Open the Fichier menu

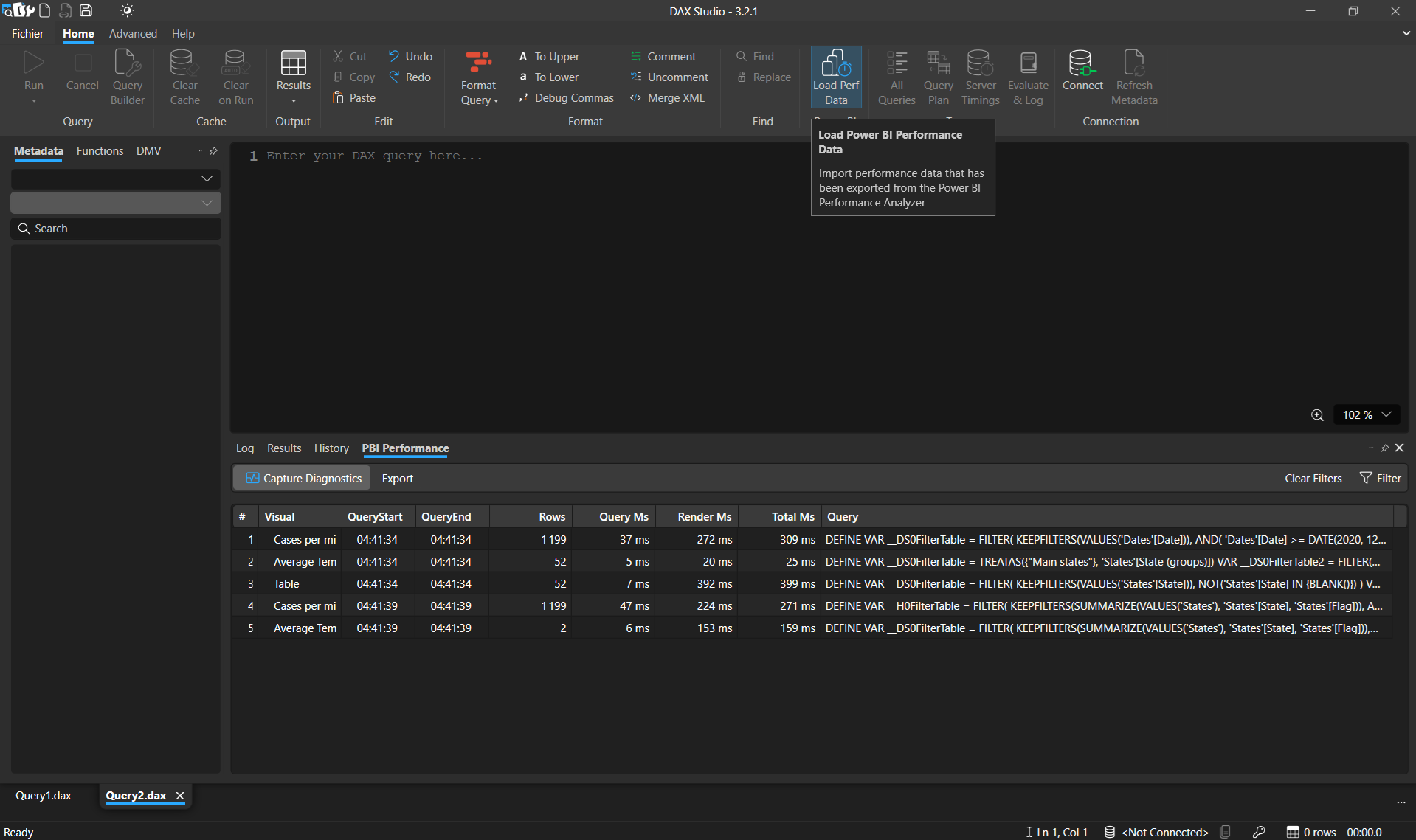[27, 34]
